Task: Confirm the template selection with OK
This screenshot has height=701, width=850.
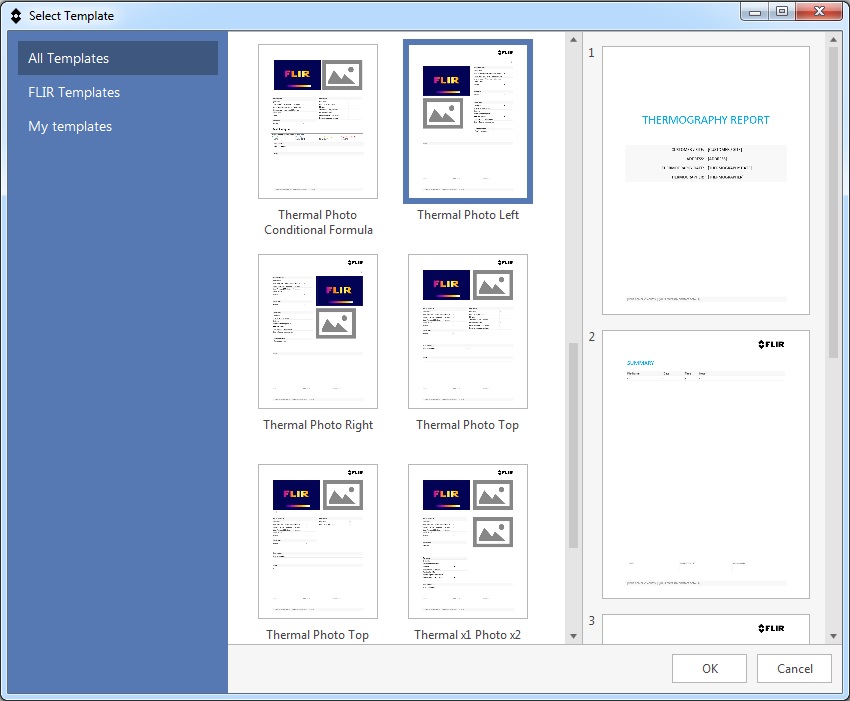Action: pos(709,669)
